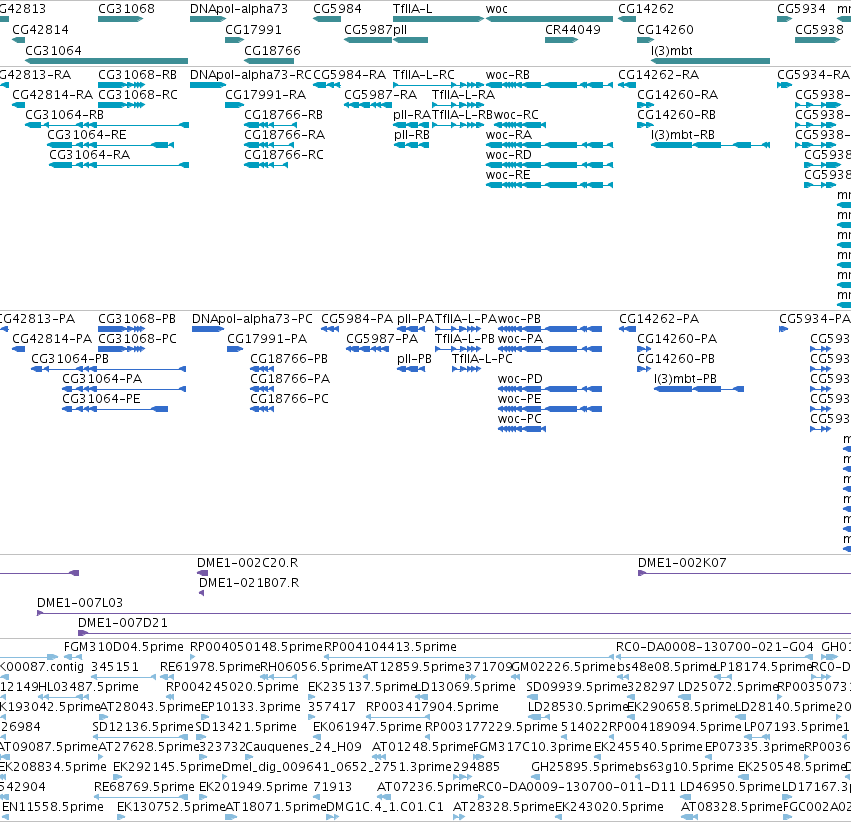Click the CG31068 gene label
Image resolution: width=851 pixels, height=822 pixels.
(x=126, y=9)
